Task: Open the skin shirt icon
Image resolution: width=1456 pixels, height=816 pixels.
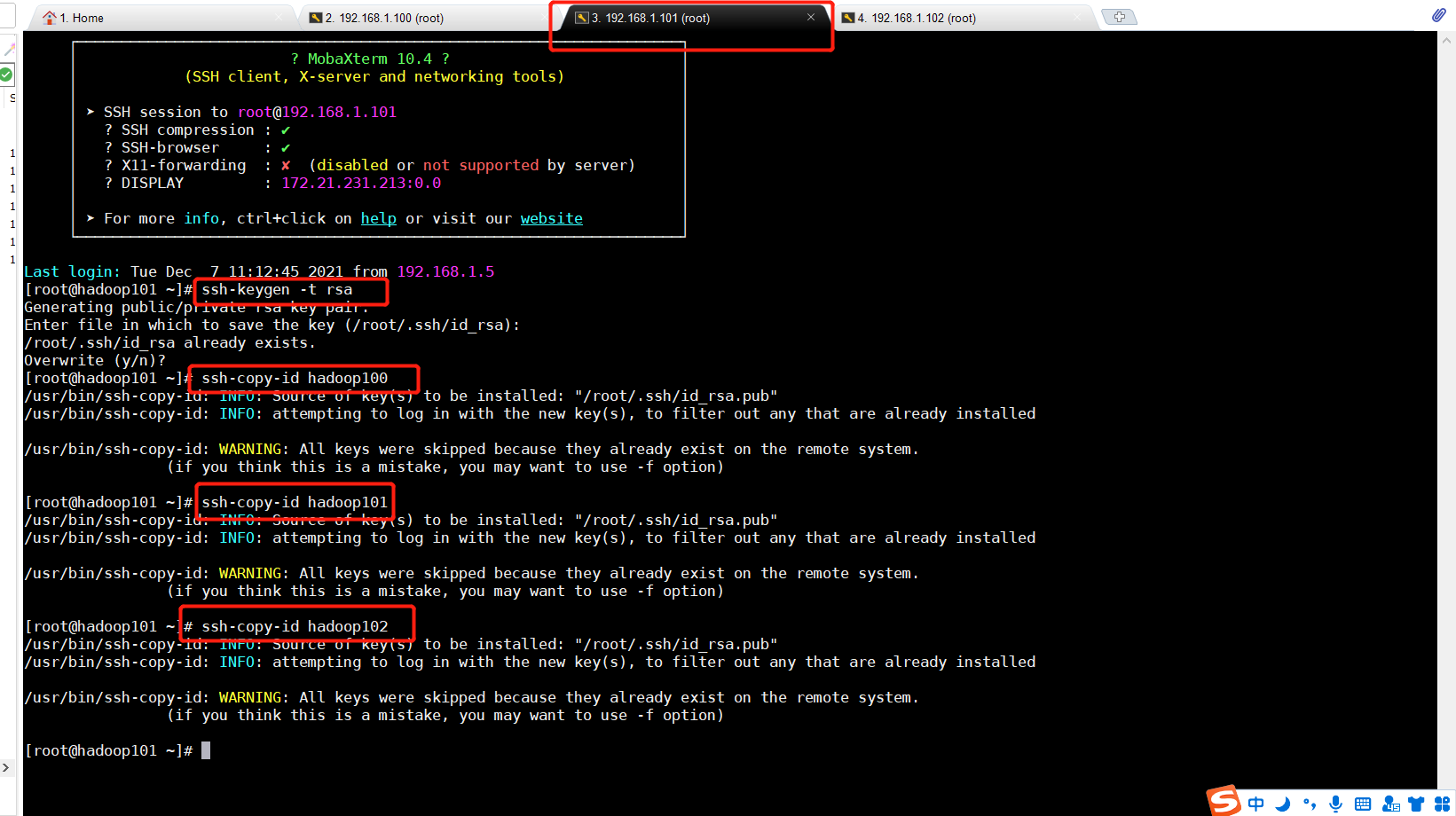Action: pos(1416,804)
